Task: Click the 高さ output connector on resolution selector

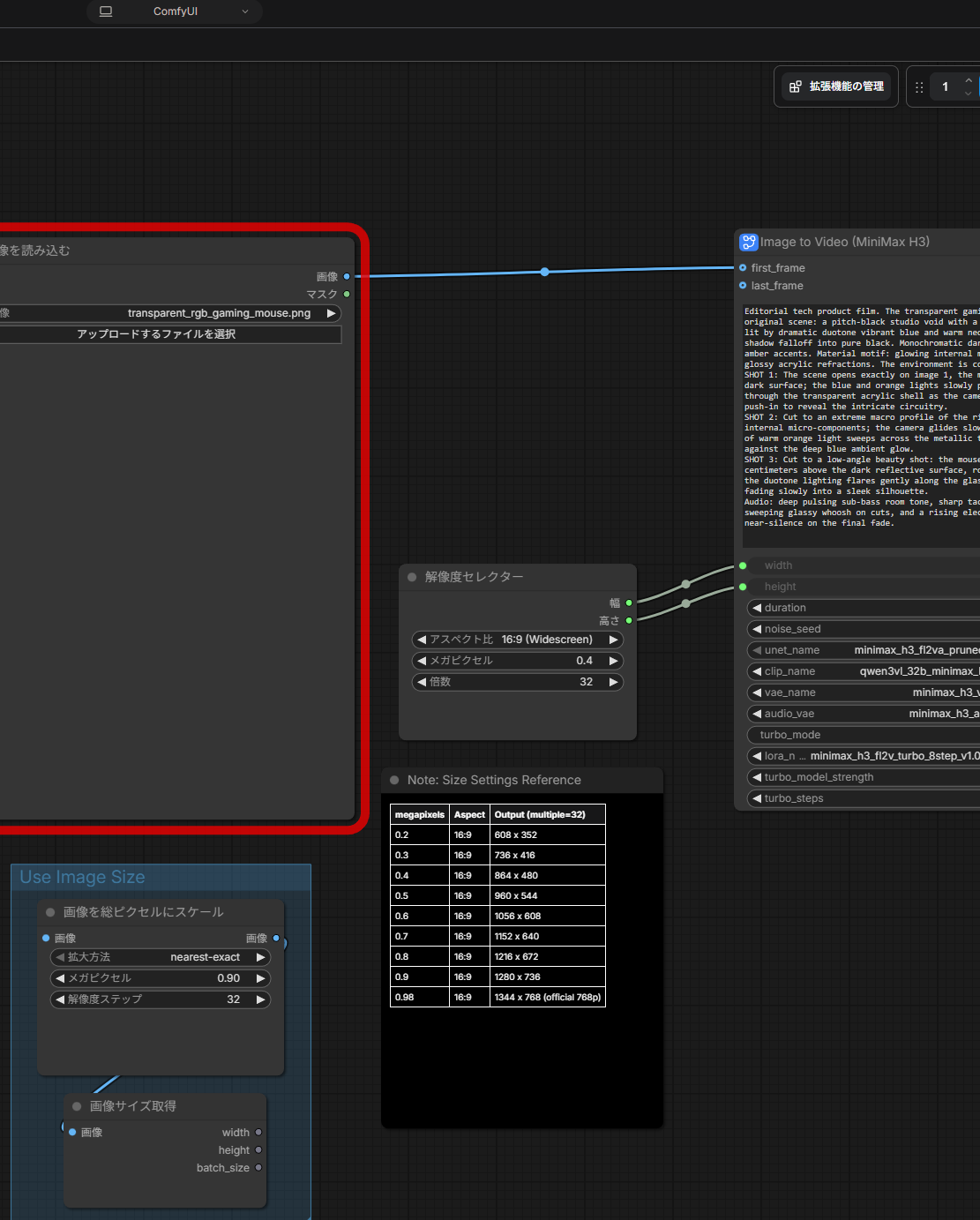Action: point(629,620)
